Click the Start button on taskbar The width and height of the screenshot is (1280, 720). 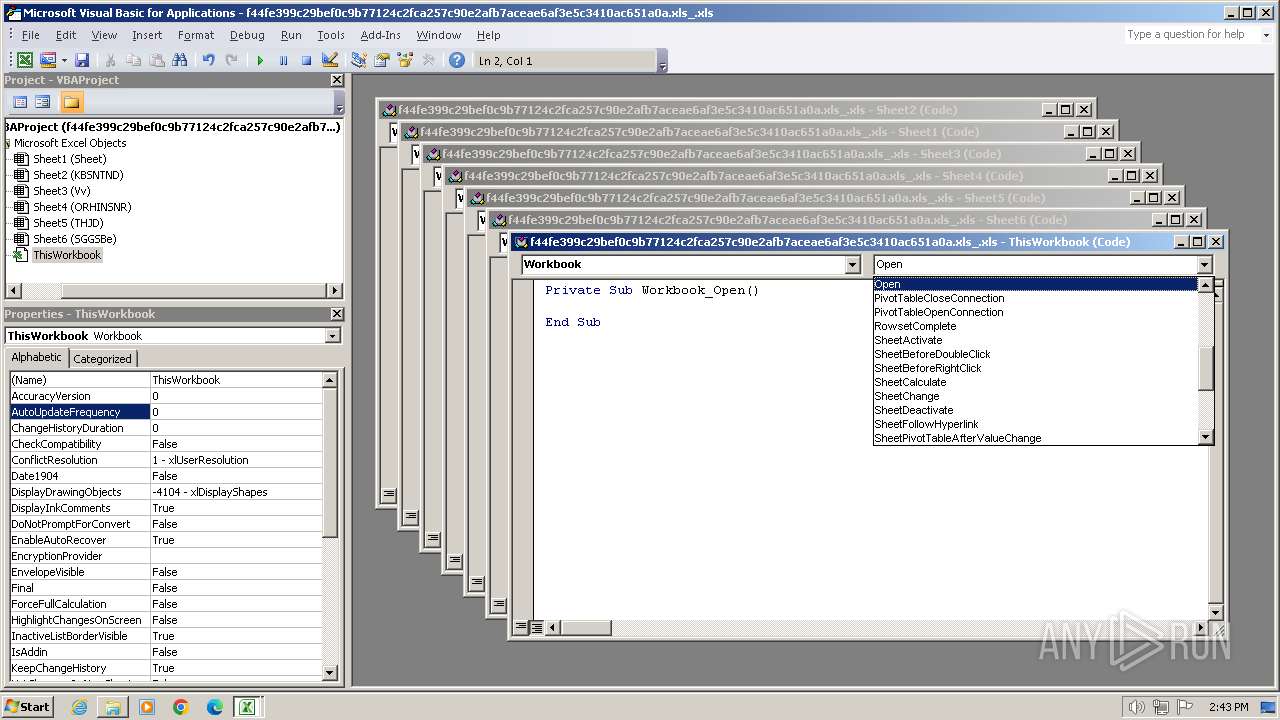(x=27, y=706)
